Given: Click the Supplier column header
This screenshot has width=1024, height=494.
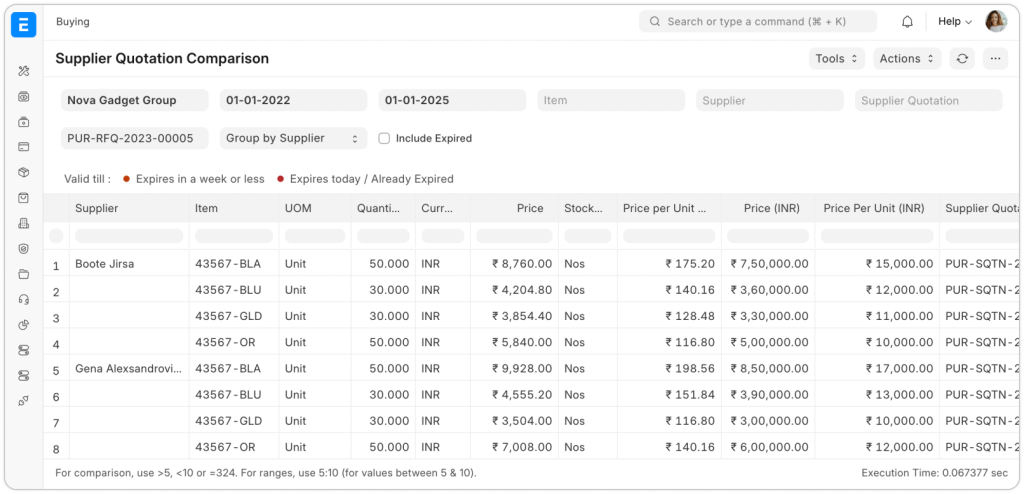Looking at the screenshot, I should click(x=96, y=208).
